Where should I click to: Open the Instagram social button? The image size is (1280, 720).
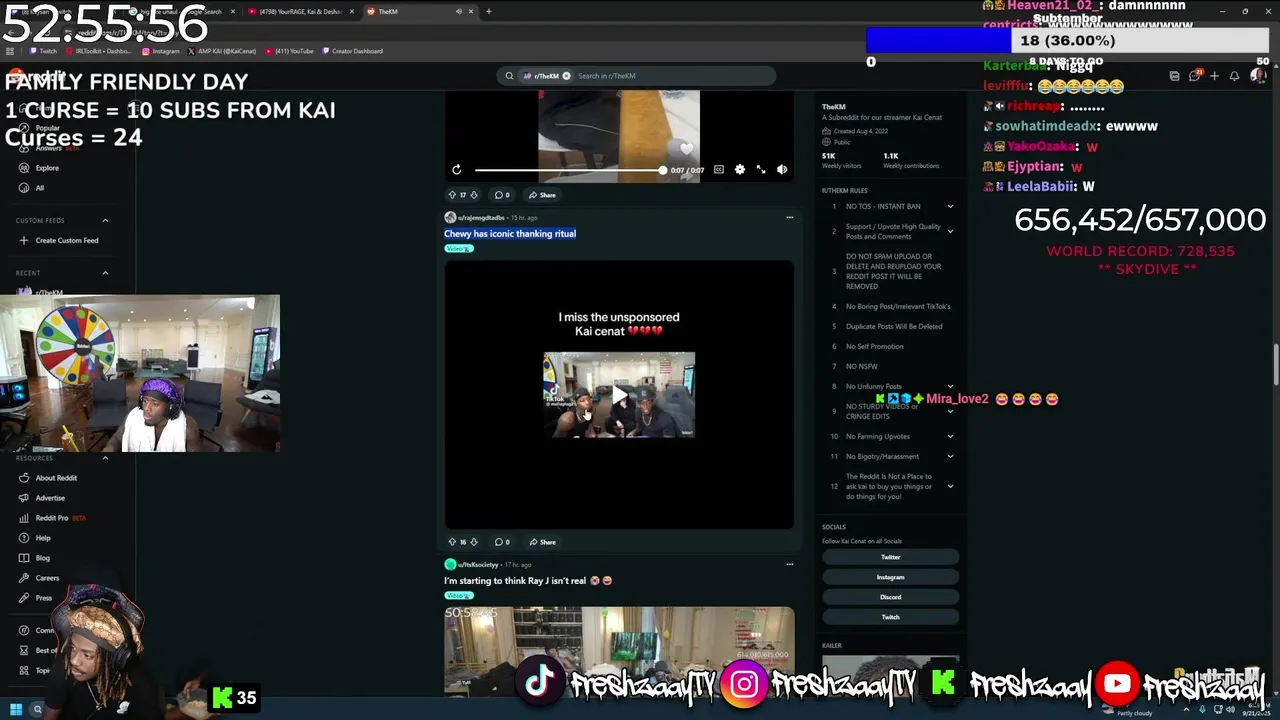point(890,577)
